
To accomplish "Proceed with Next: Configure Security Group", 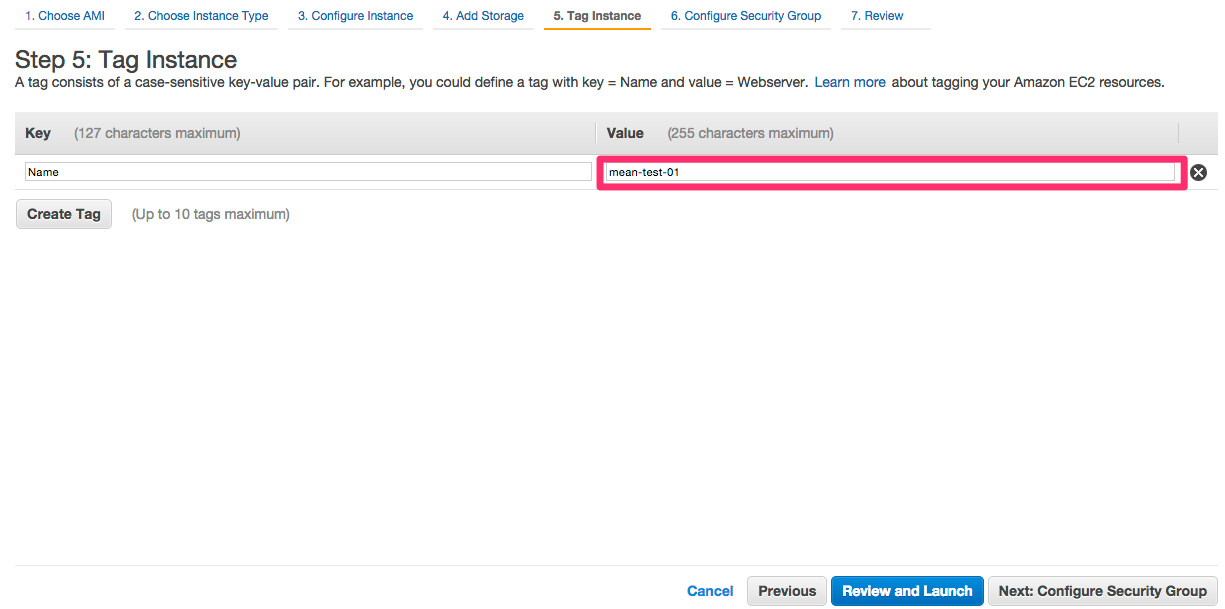I will pos(1103,591).
